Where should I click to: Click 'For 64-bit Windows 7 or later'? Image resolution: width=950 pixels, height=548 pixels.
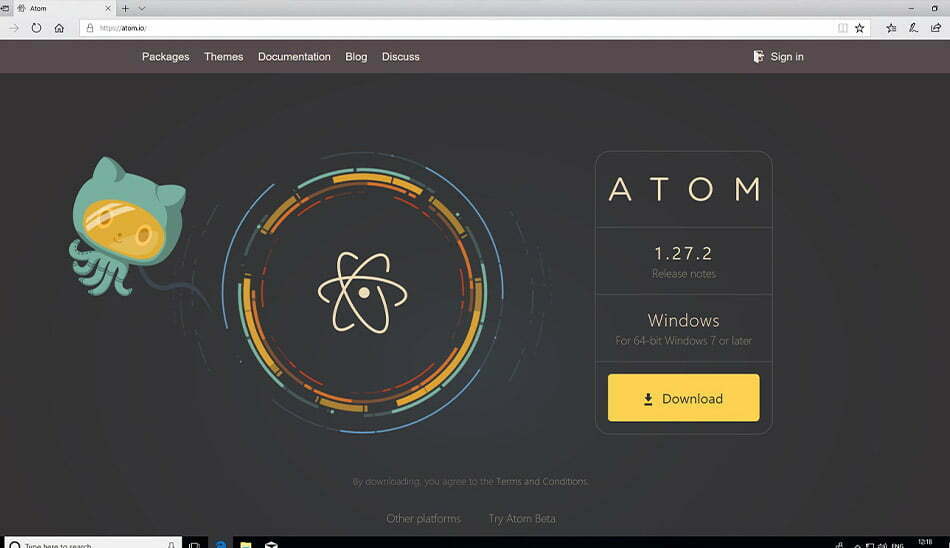pyautogui.click(x=683, y=341)
